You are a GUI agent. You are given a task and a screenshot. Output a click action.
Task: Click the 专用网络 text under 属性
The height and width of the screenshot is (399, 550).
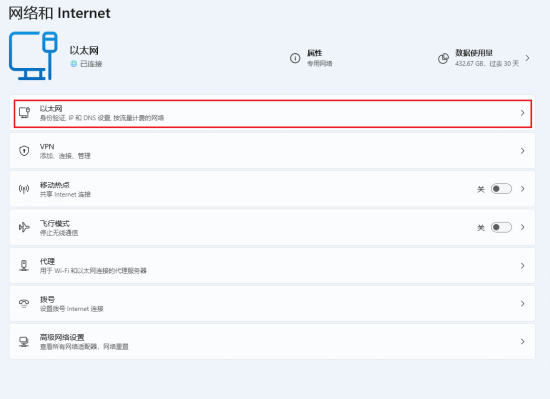click(x=320, y=63)
